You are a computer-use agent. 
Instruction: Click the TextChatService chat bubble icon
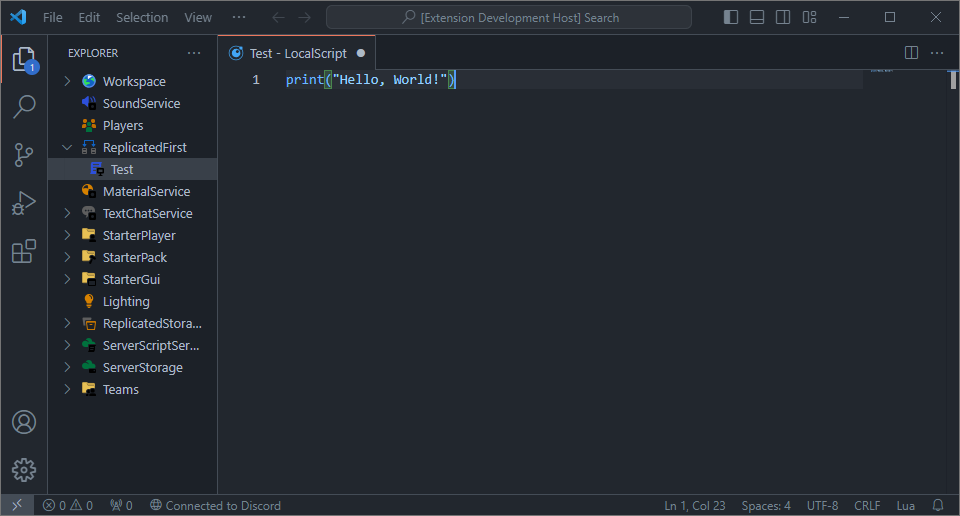89,213
